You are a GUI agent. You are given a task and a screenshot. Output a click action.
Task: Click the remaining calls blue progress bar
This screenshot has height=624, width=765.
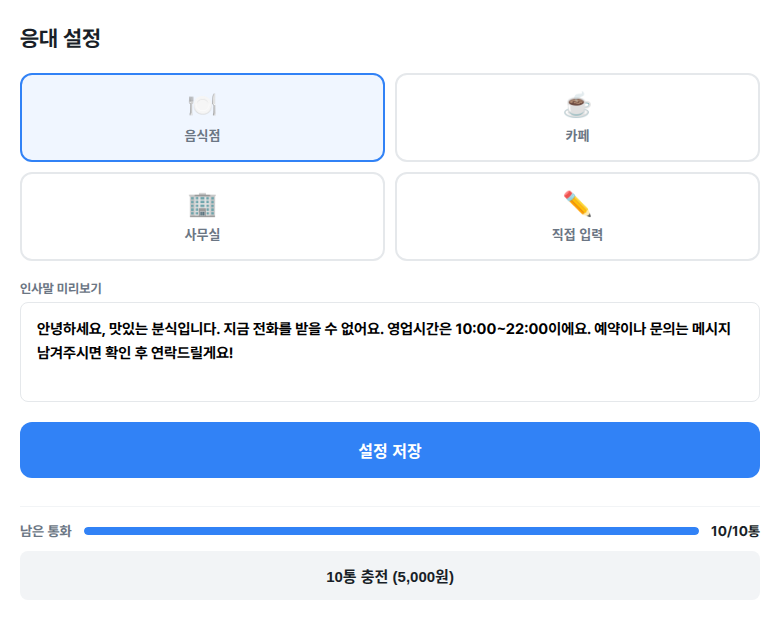[x=390, y=531]
